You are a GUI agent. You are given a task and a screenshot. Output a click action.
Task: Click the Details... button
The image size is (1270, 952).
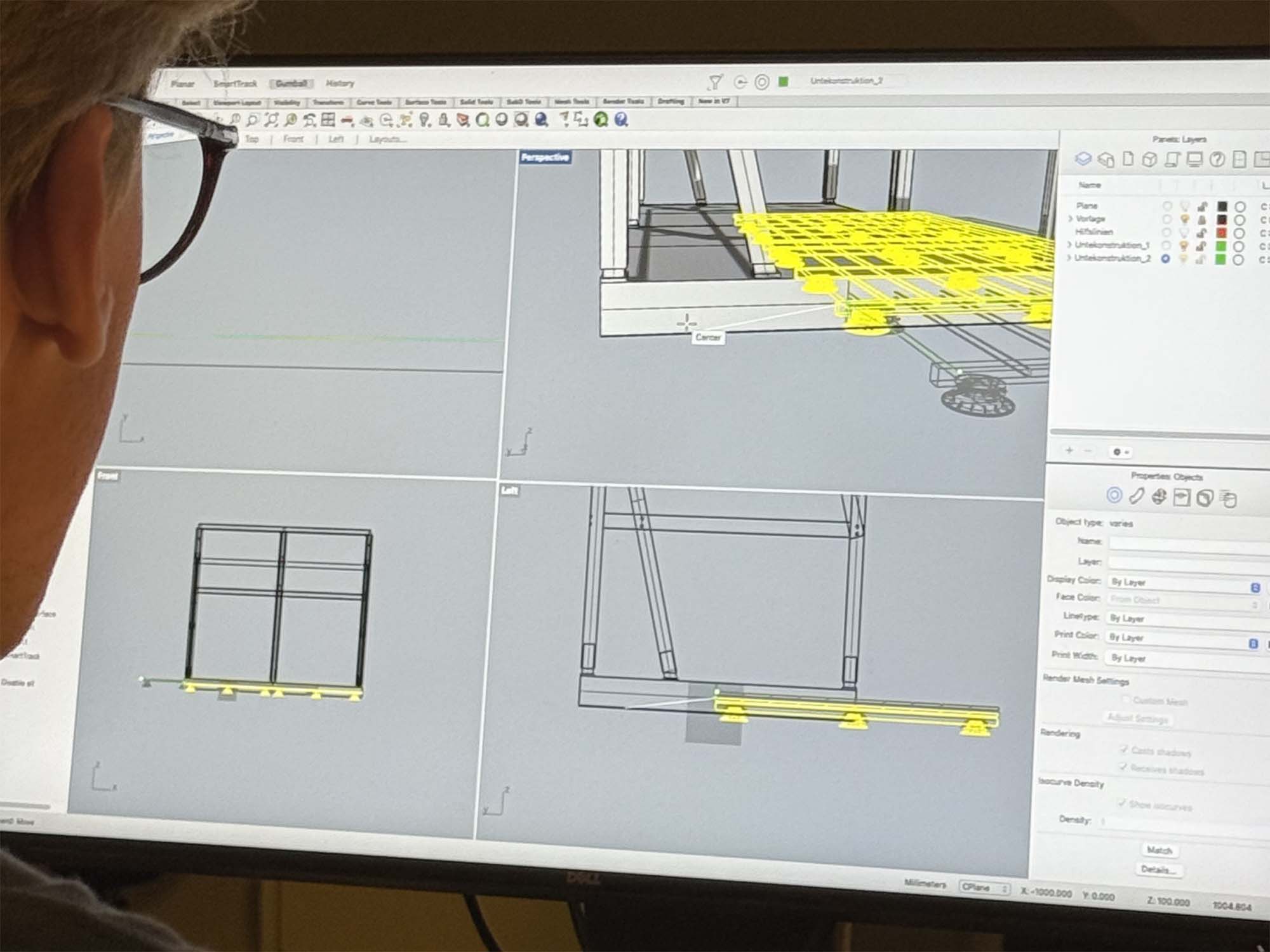click(1159, 869)
